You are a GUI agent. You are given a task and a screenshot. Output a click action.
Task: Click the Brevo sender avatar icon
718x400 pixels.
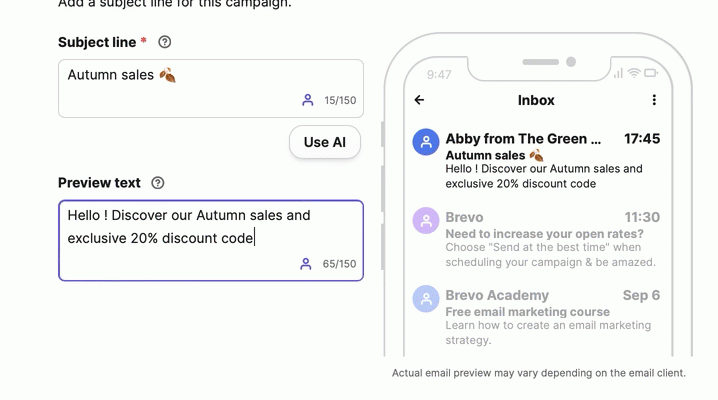(x=426, y=221)
